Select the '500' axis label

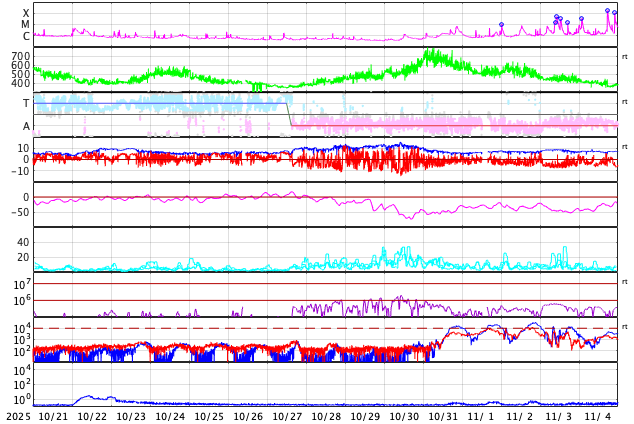[21, 74]
